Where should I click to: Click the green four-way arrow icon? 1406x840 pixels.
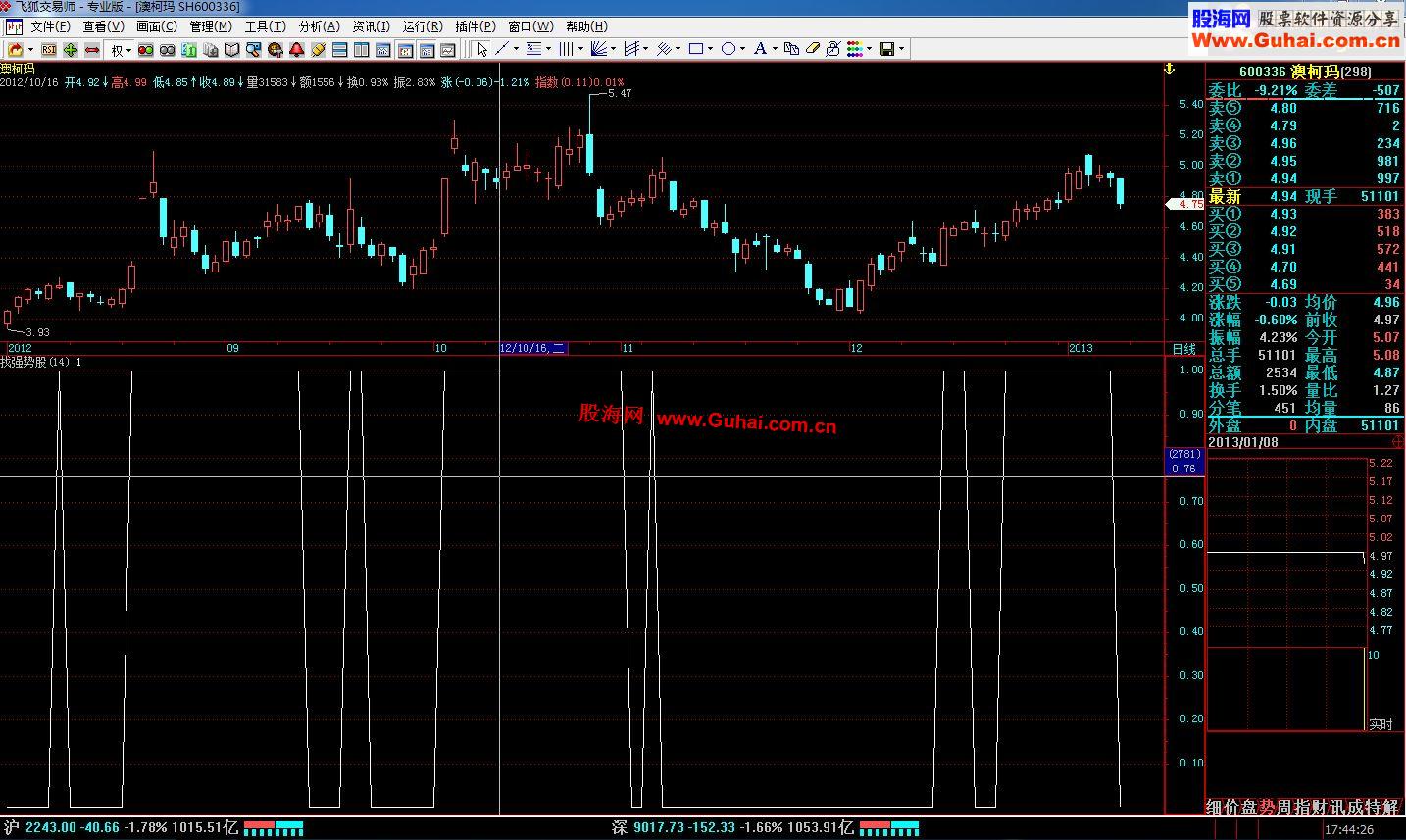pos(71,50)
